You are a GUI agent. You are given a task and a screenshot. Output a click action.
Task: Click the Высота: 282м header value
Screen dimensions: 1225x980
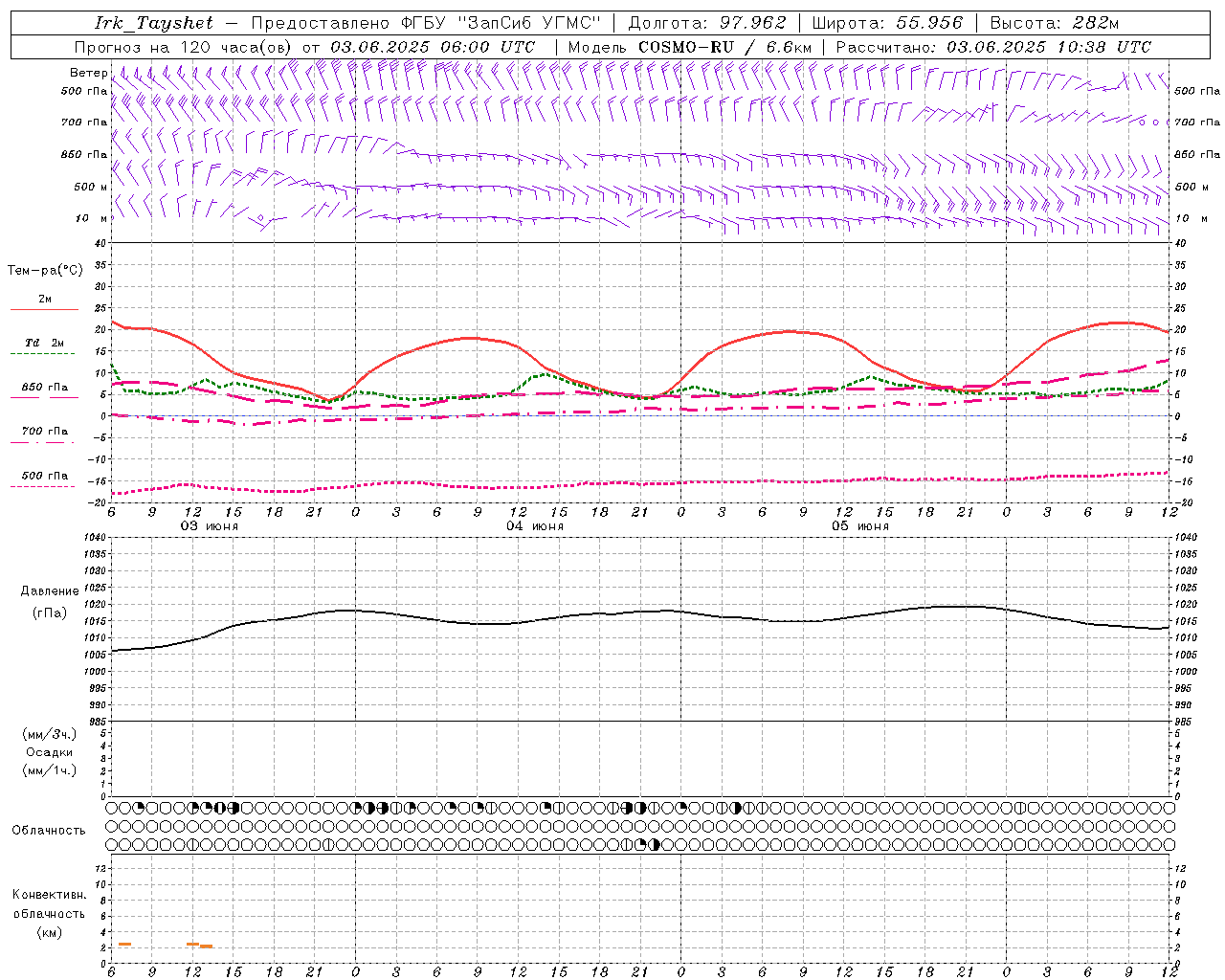(x=1055, y=23)
